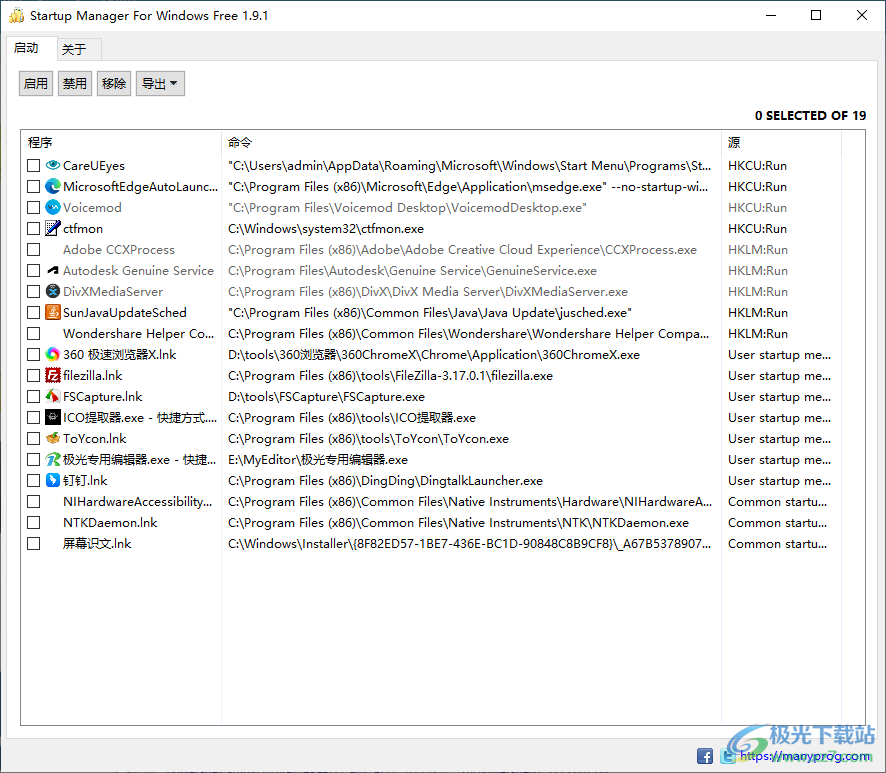Image resolution: width=886 pixels, height=773 pixels.
Task: Click the ICO提取器 black icon
Action: [x=53, y=418]
